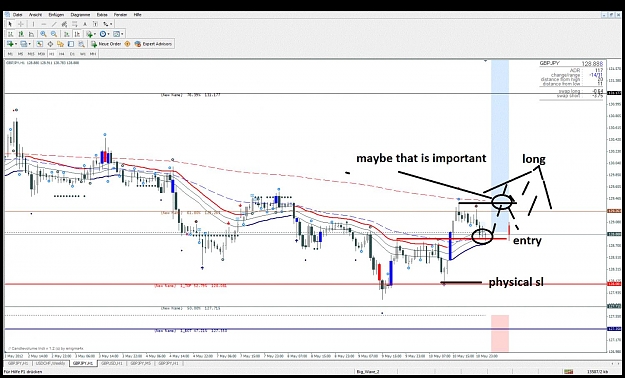625x378 pixels.
Task: Switch to the GBPUSD,H1 chart tab
Action: 111,364
